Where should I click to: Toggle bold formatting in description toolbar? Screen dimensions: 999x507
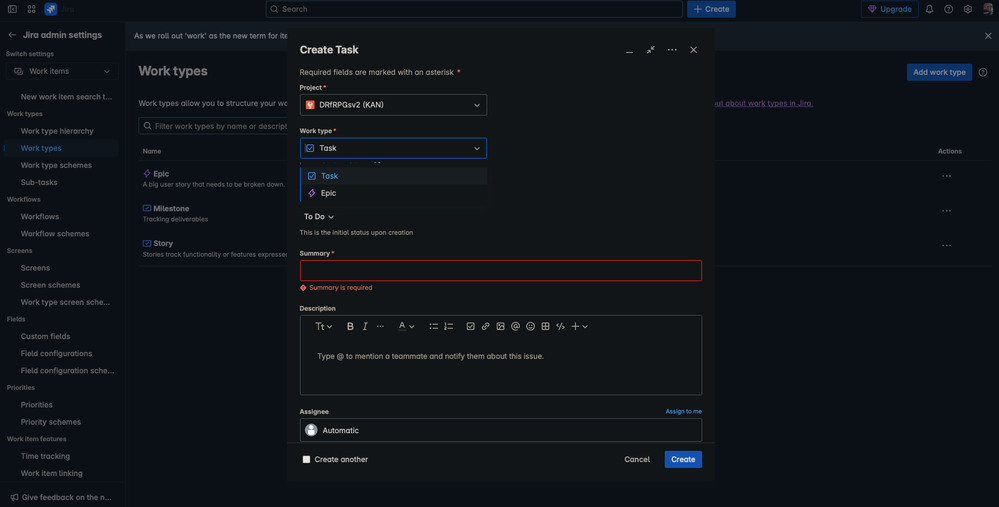(350, 326)
